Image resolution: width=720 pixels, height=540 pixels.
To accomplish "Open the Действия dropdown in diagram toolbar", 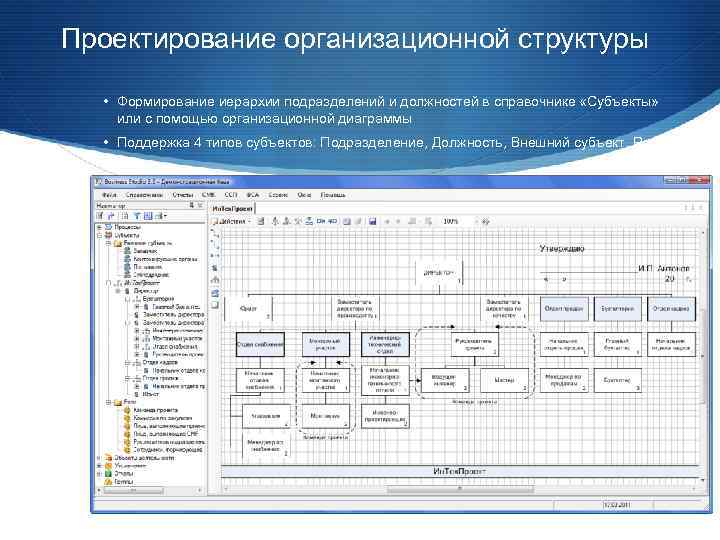I will pyautogui.click(x=232, y=221).
